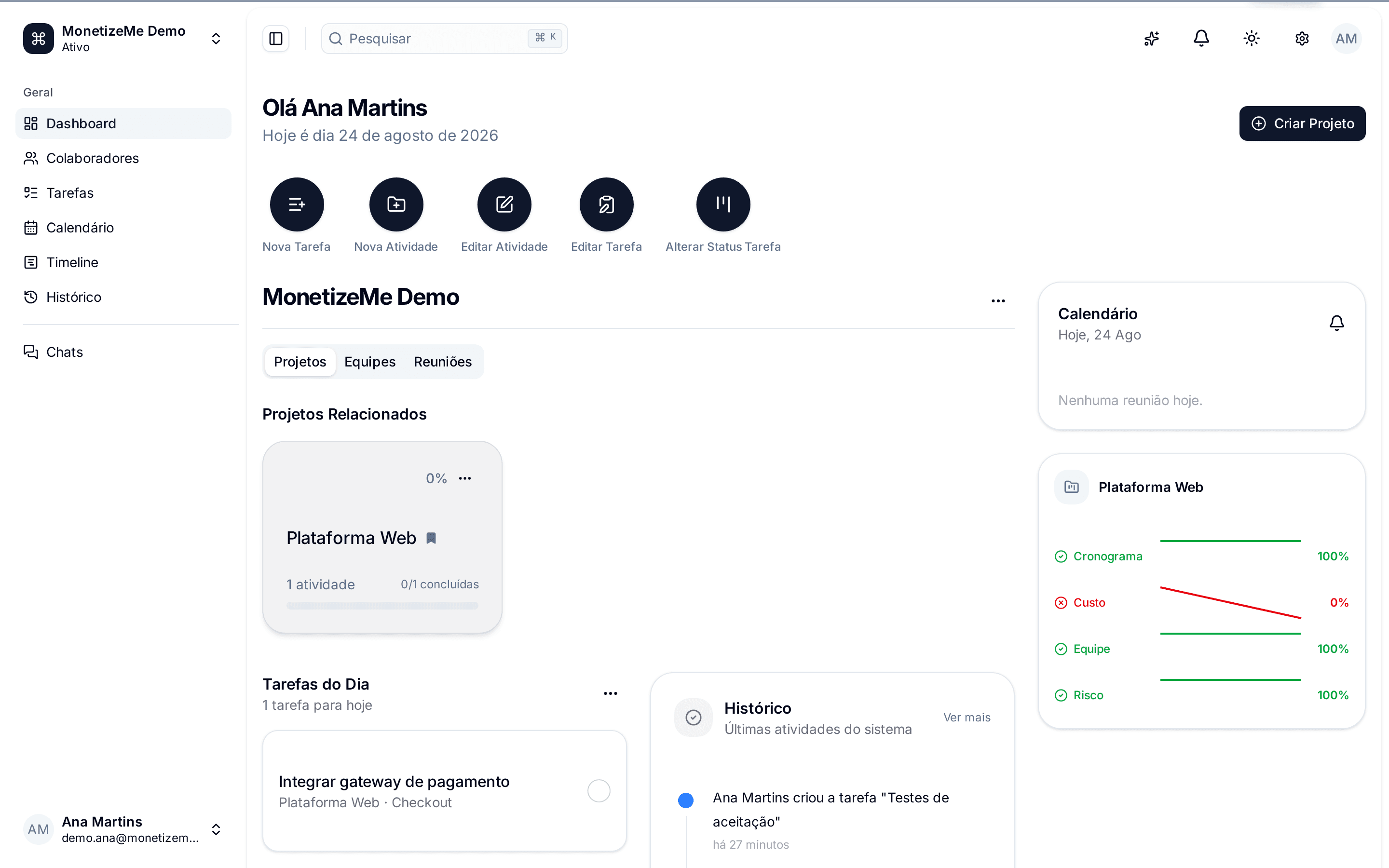Viewport: 1389px width, 868px height.
Task: Click the Custo red cross icon
Action: [x=1061, y=603]
